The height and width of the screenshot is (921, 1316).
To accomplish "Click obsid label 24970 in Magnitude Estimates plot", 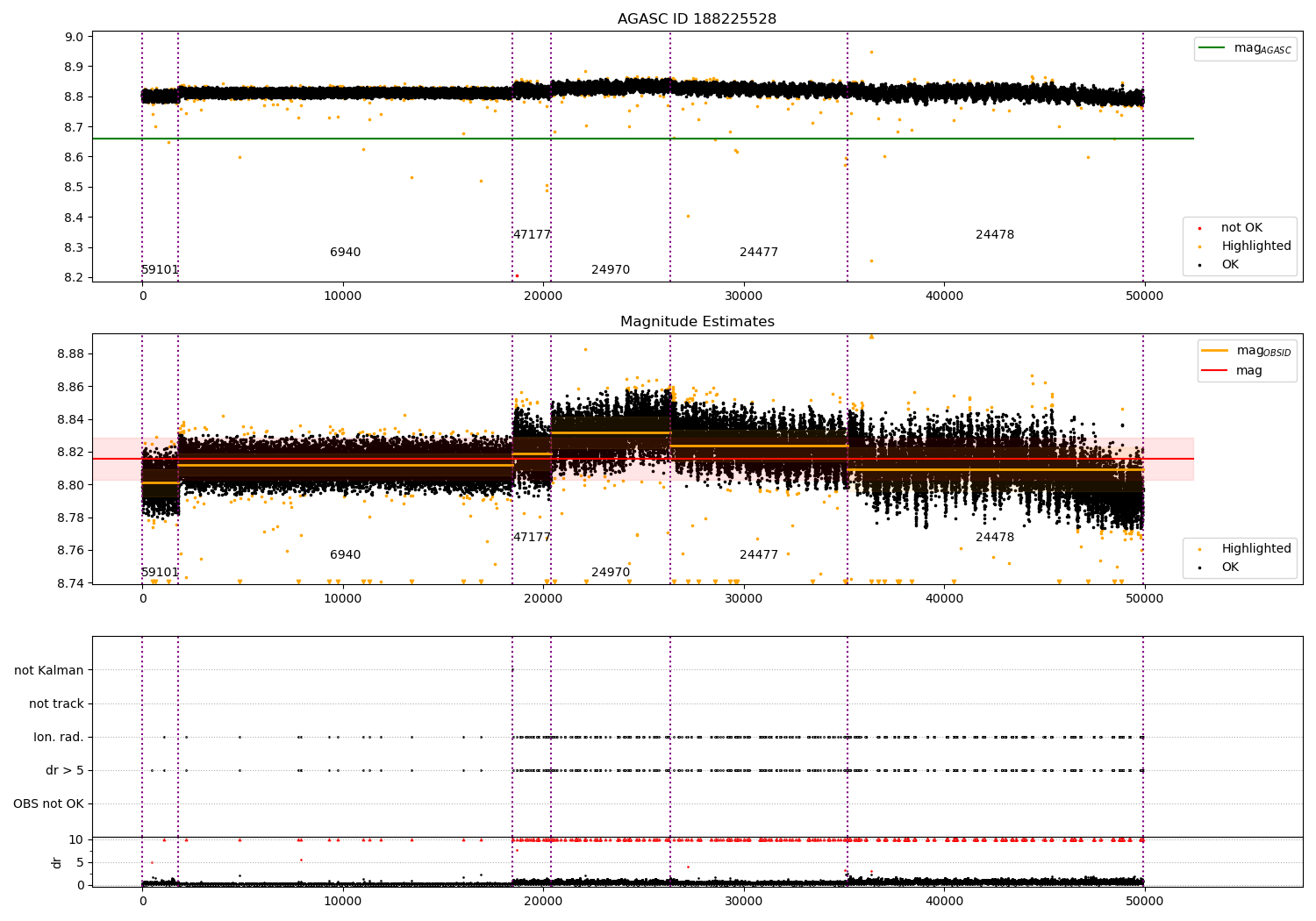I will click(611, 573).
